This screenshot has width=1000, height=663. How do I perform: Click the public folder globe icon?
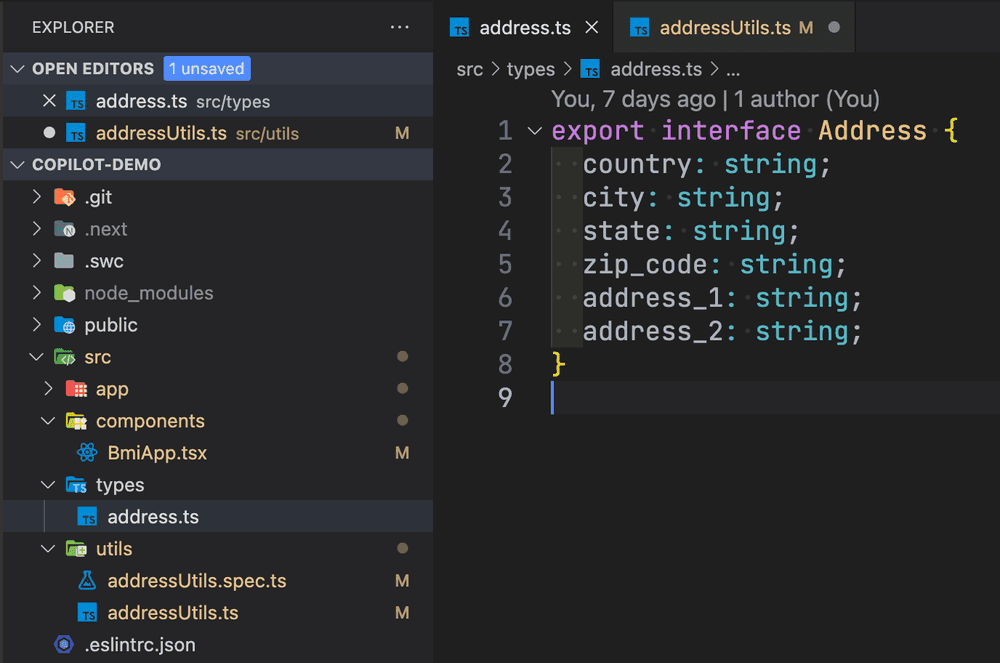[65, 325]
